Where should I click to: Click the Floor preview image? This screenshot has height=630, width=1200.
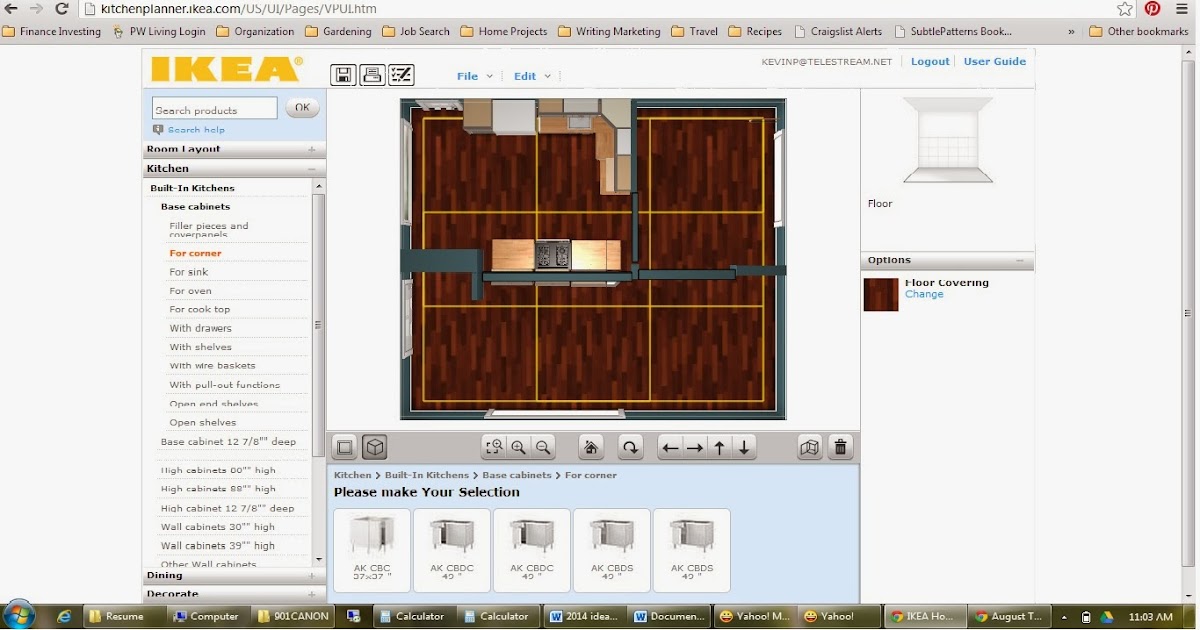coord(948,140)
